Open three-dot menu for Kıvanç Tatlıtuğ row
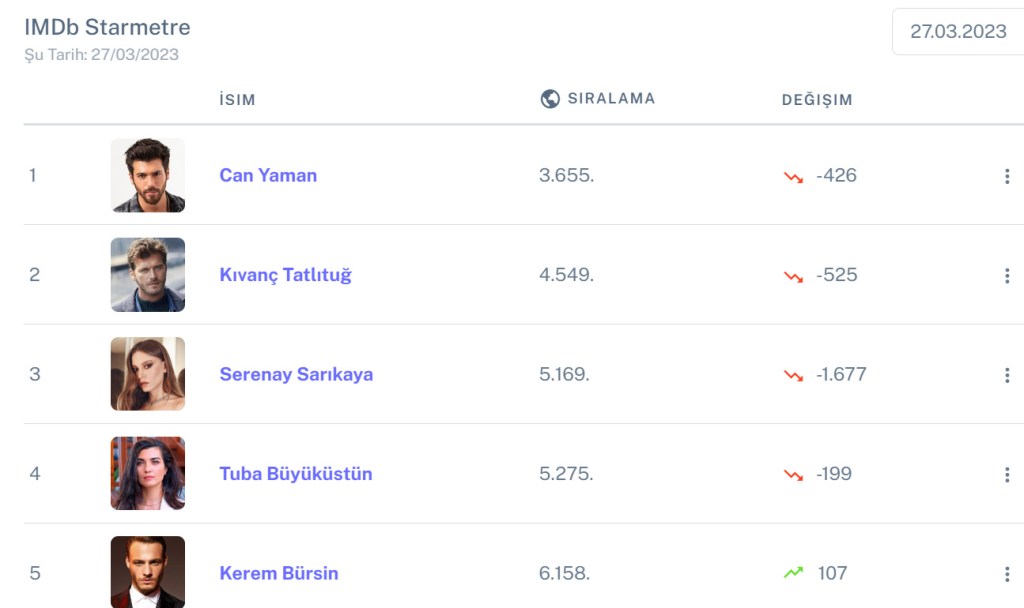The height and width of the screenshot is (608, 1024). 1006,276
